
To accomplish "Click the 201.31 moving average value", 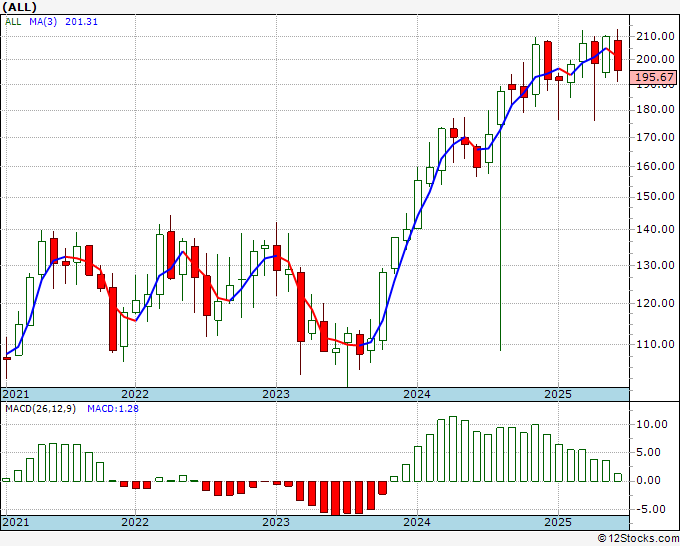I will pos(81,22).
